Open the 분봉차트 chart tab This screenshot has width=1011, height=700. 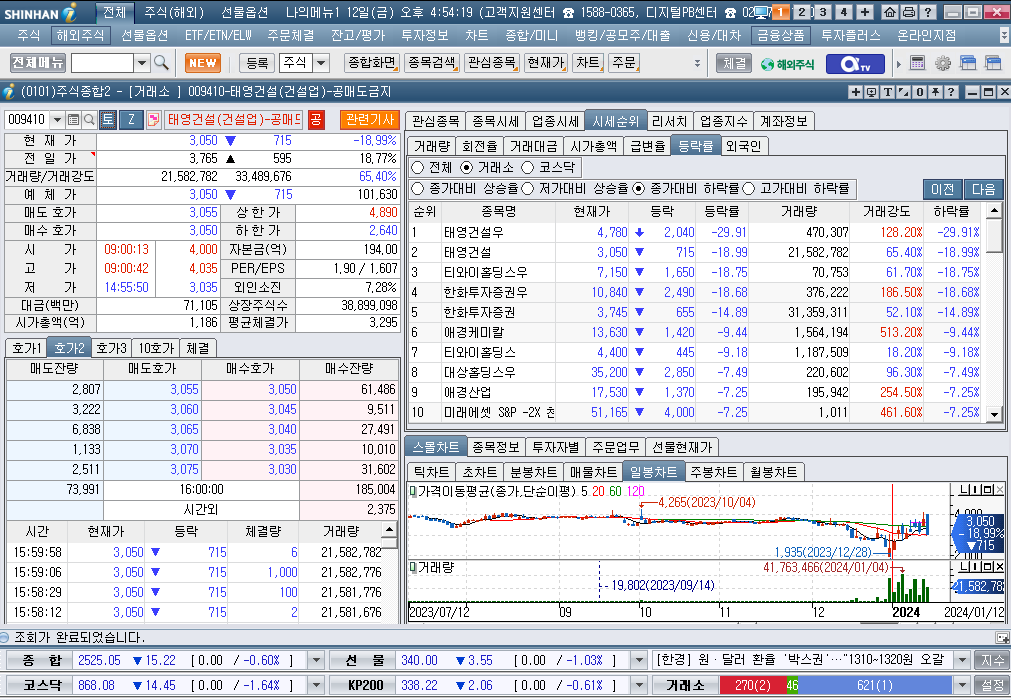[533, 472]
